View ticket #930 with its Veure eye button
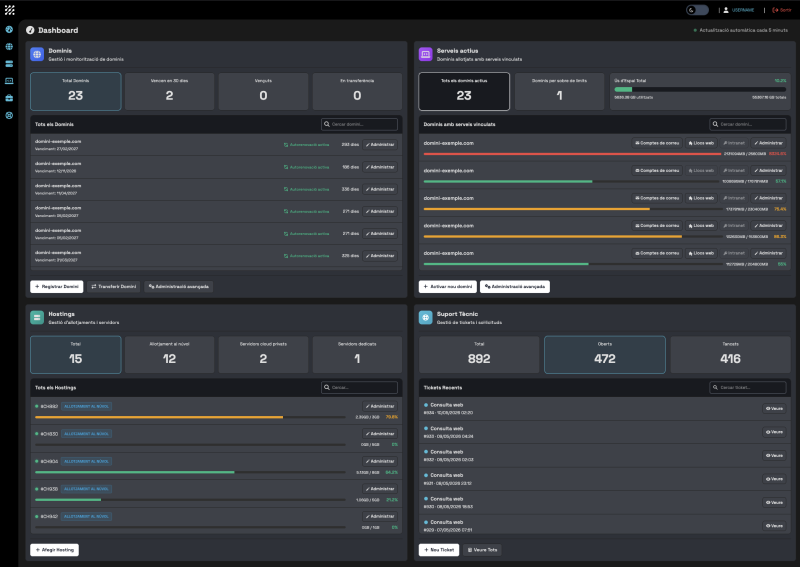 [774, 502]
